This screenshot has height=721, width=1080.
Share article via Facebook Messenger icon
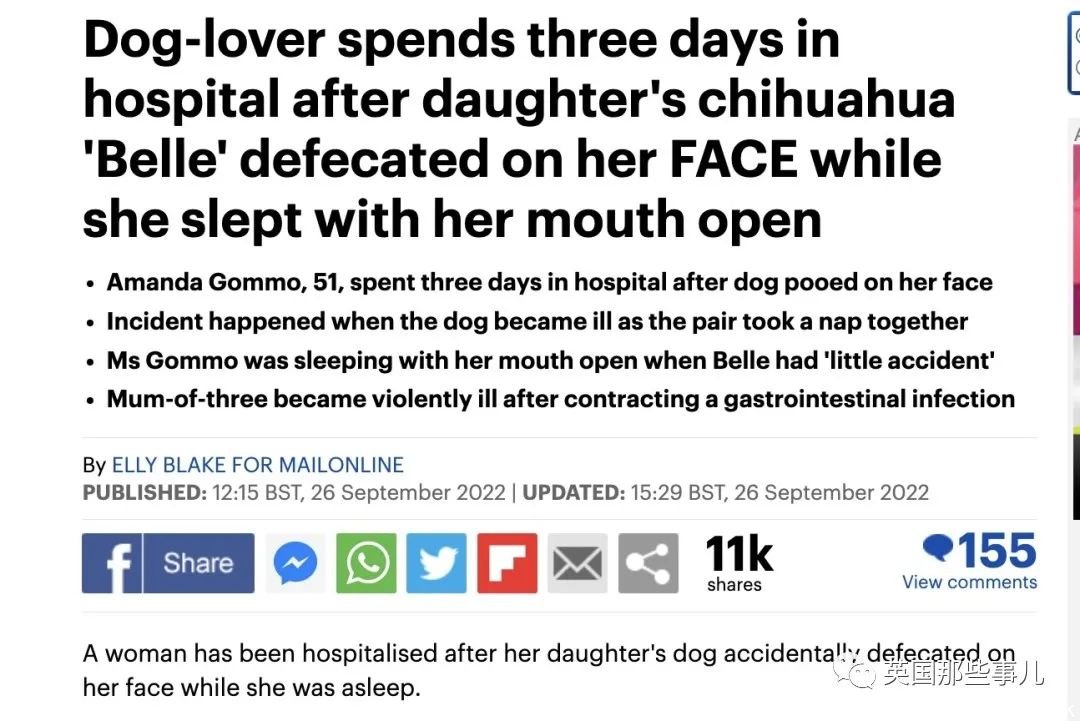[295, 563]
